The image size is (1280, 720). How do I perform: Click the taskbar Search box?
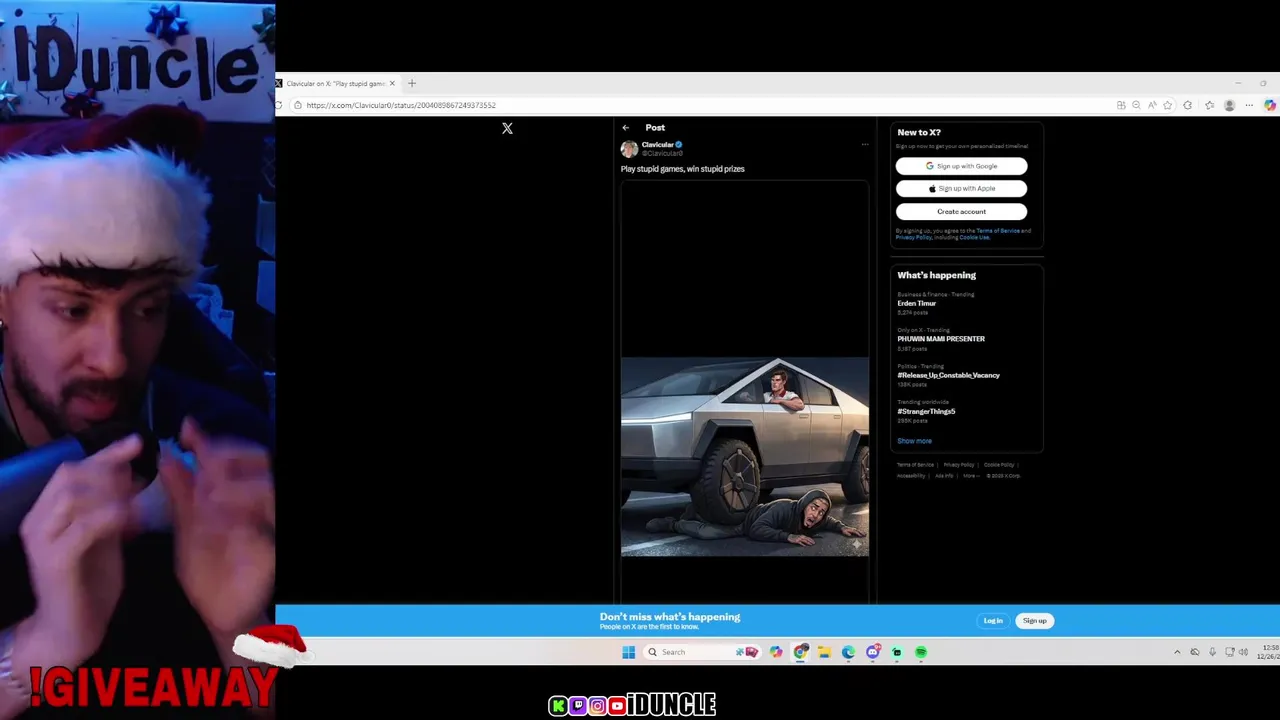[704, 652]
